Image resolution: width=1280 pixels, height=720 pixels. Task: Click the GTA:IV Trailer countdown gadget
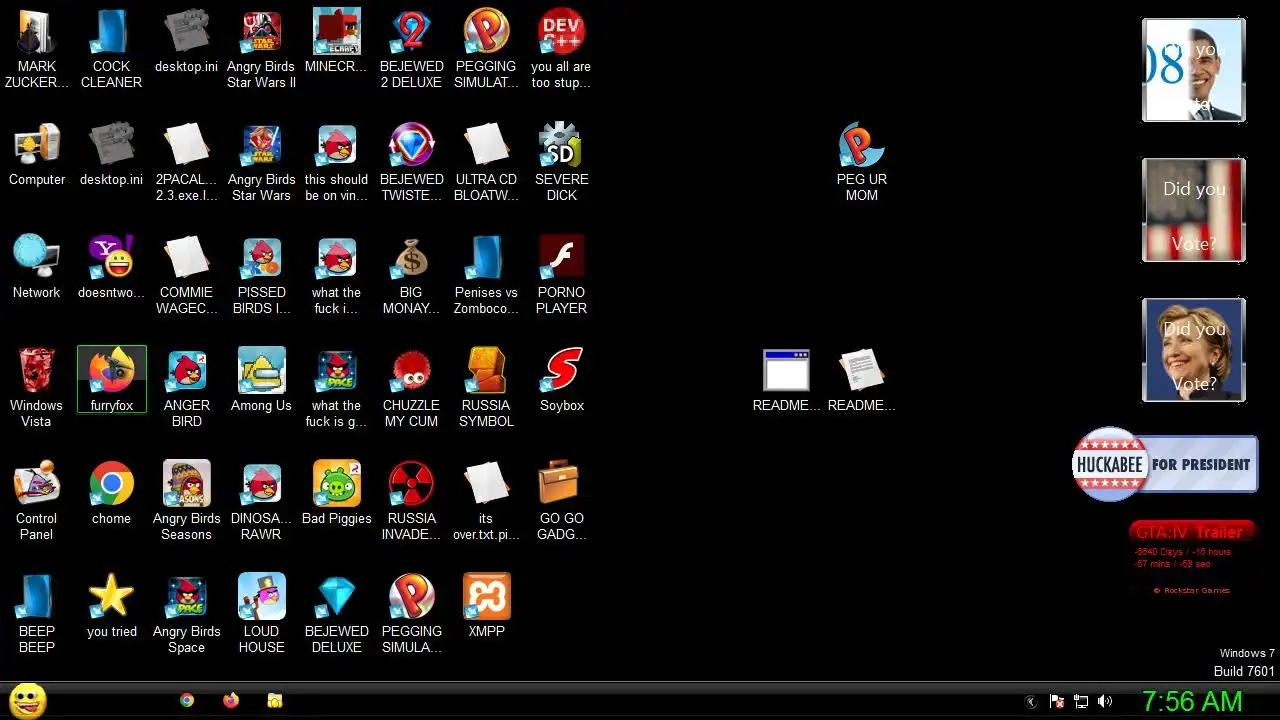coord(1190,558)
